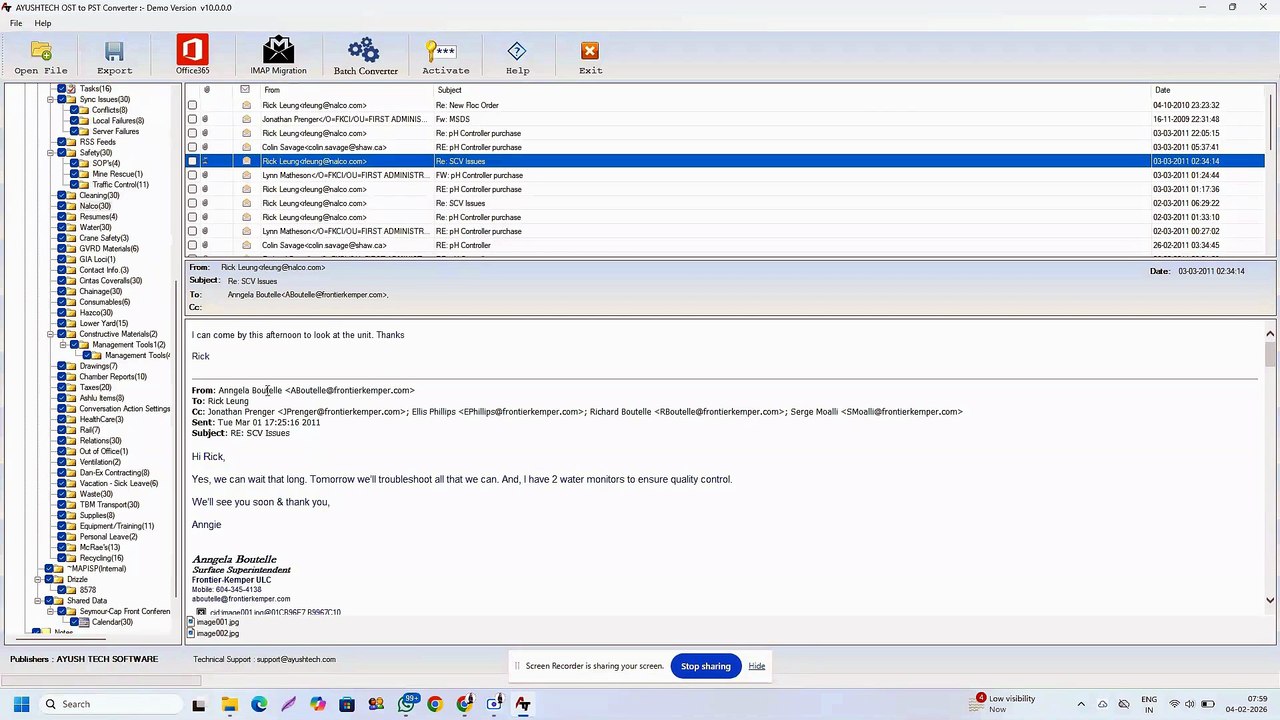Uncheck the Nalco(30) folder checkbox

tap(62, 206)
